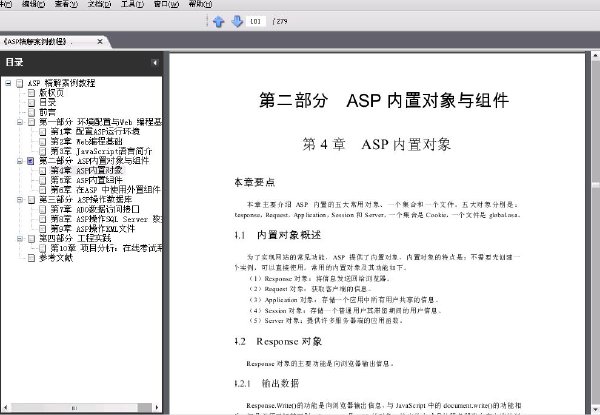Select bookmark 第二部分 ASP内置对象与组件
Screen dimensions: 600x415
(94, 161)
